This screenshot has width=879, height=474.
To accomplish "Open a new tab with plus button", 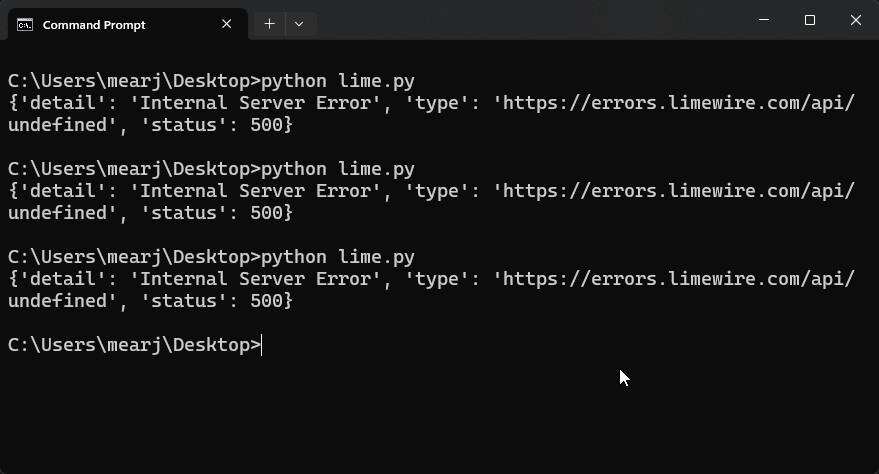I will (269, 25).
